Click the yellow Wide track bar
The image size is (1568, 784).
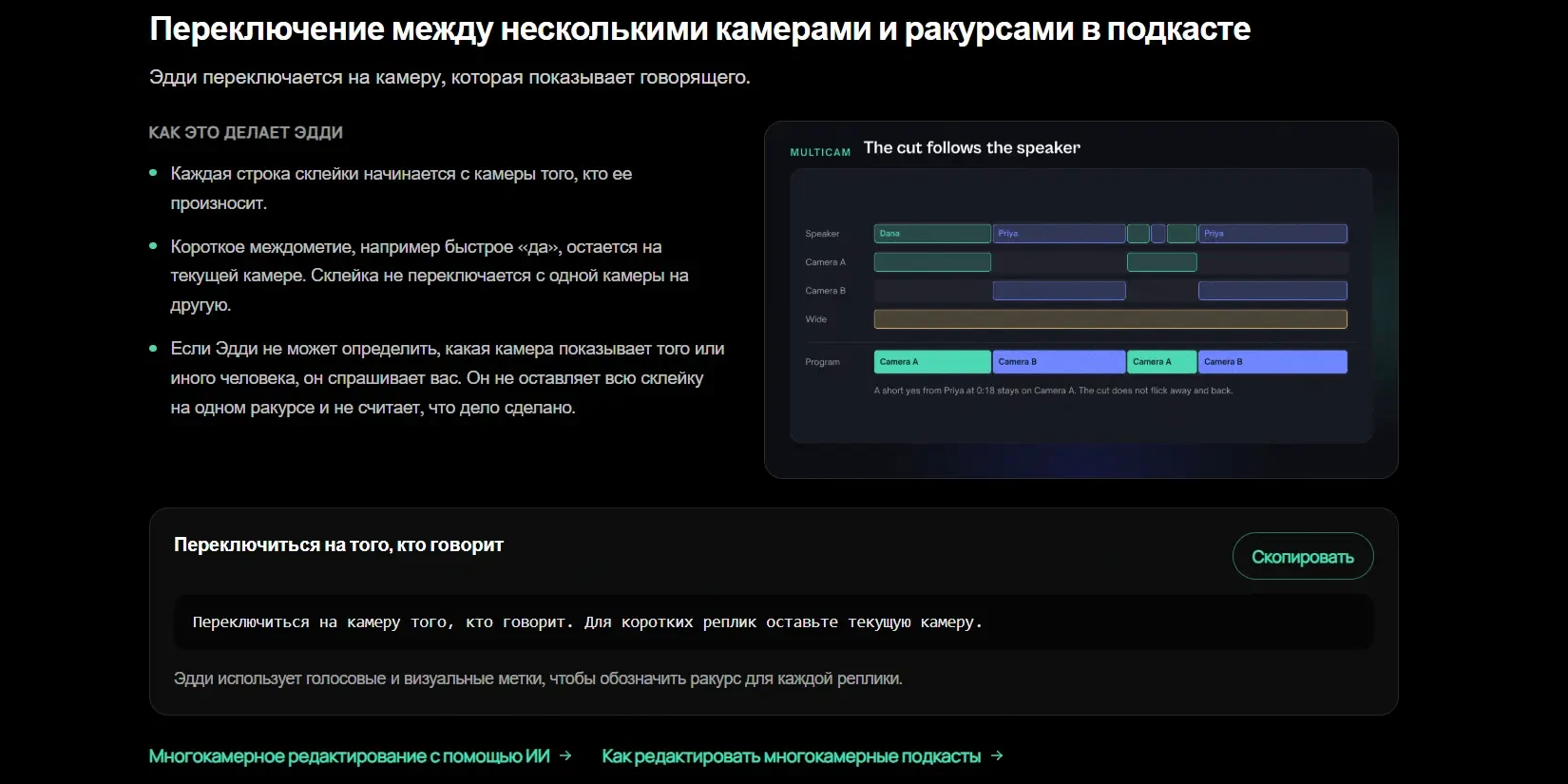pos(1110,319)
